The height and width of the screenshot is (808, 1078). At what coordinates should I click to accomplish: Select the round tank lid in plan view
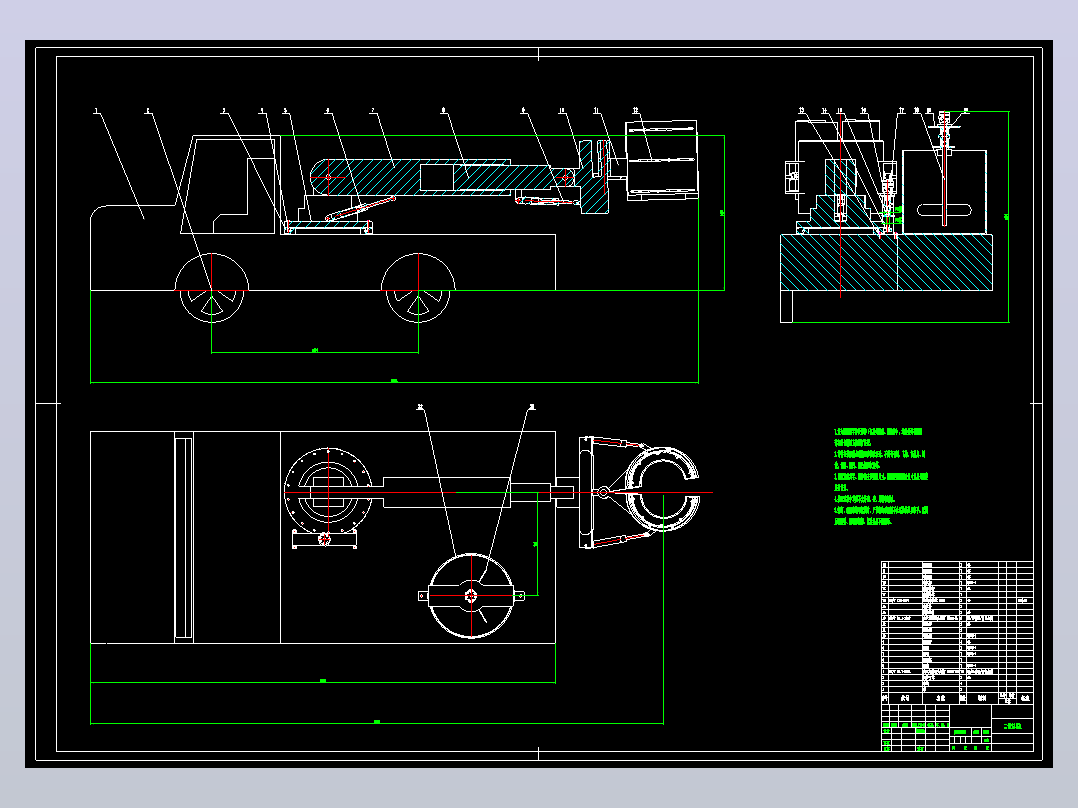tap(471, 596)
